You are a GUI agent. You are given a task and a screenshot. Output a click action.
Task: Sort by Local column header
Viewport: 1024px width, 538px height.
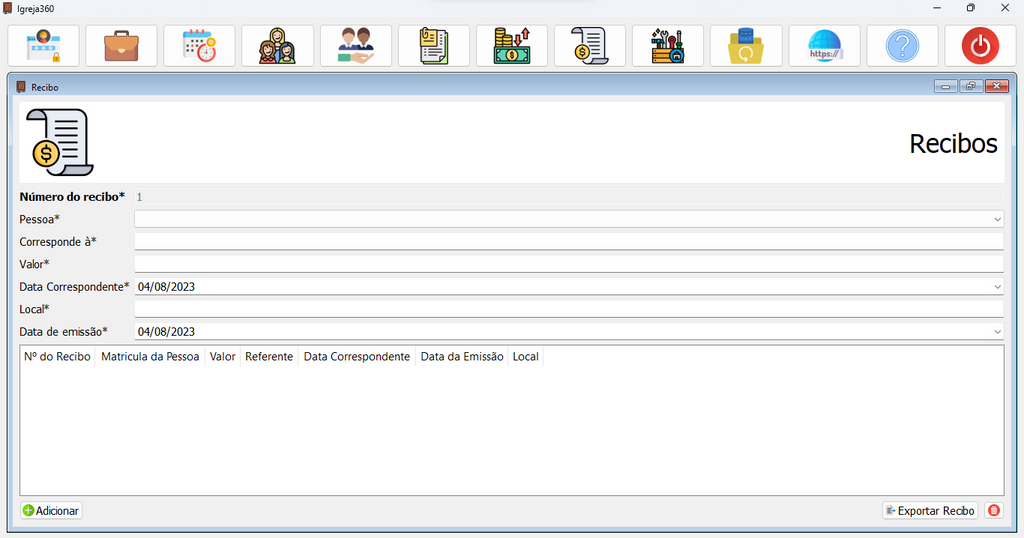click(526, 356)
